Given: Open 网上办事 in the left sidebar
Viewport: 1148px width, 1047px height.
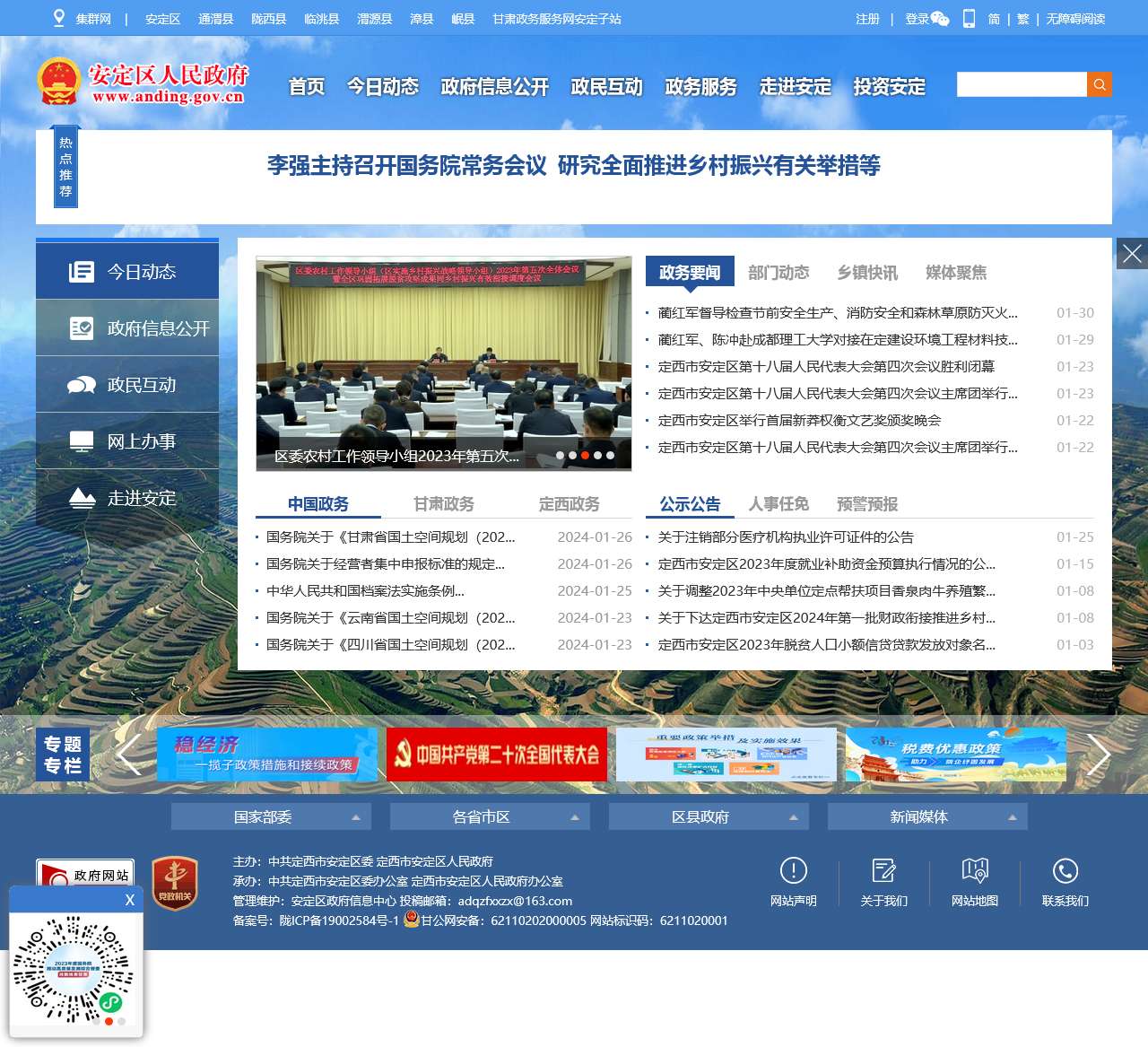Looking at the screenshot, I should coord(127,441).
